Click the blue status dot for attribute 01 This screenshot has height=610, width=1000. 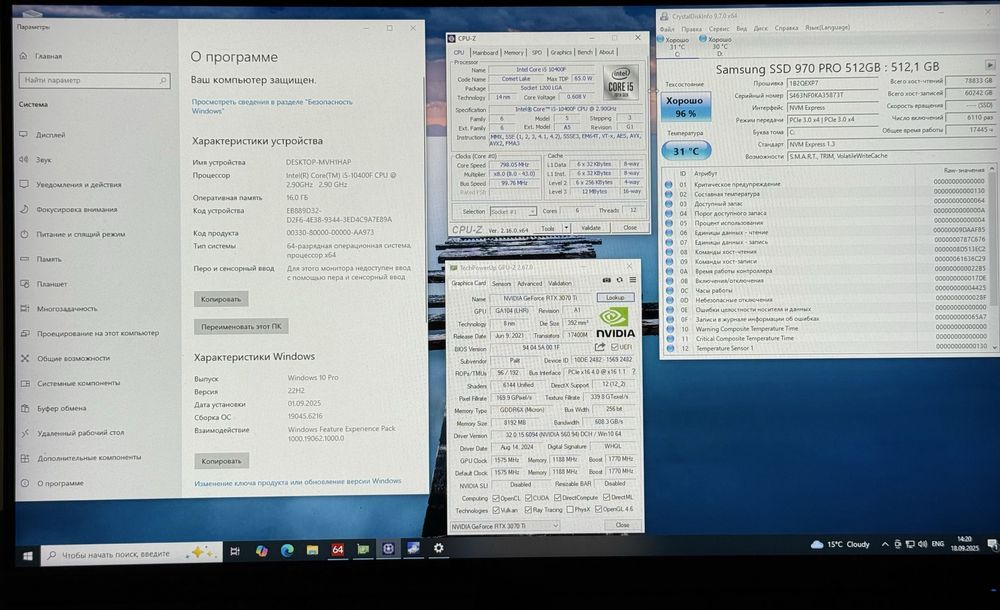click(669, 184)
